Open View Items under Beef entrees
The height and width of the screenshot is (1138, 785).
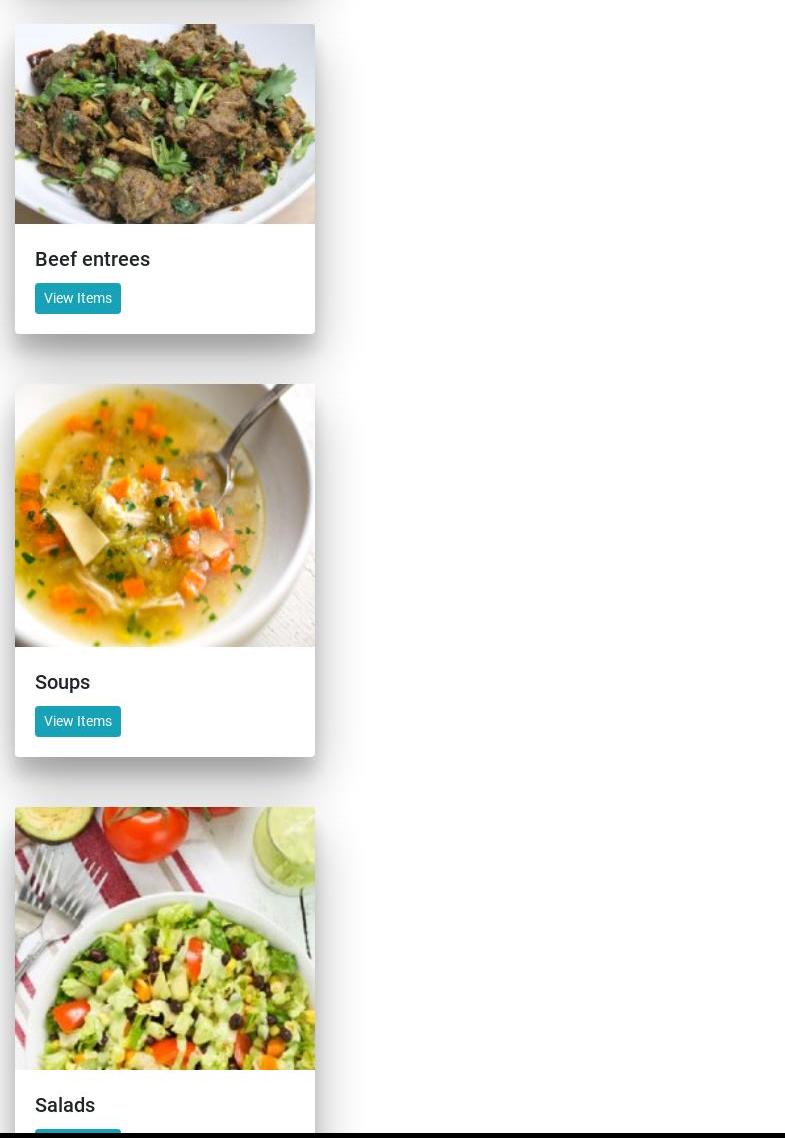pyautogui.click(x=78, y=298)
